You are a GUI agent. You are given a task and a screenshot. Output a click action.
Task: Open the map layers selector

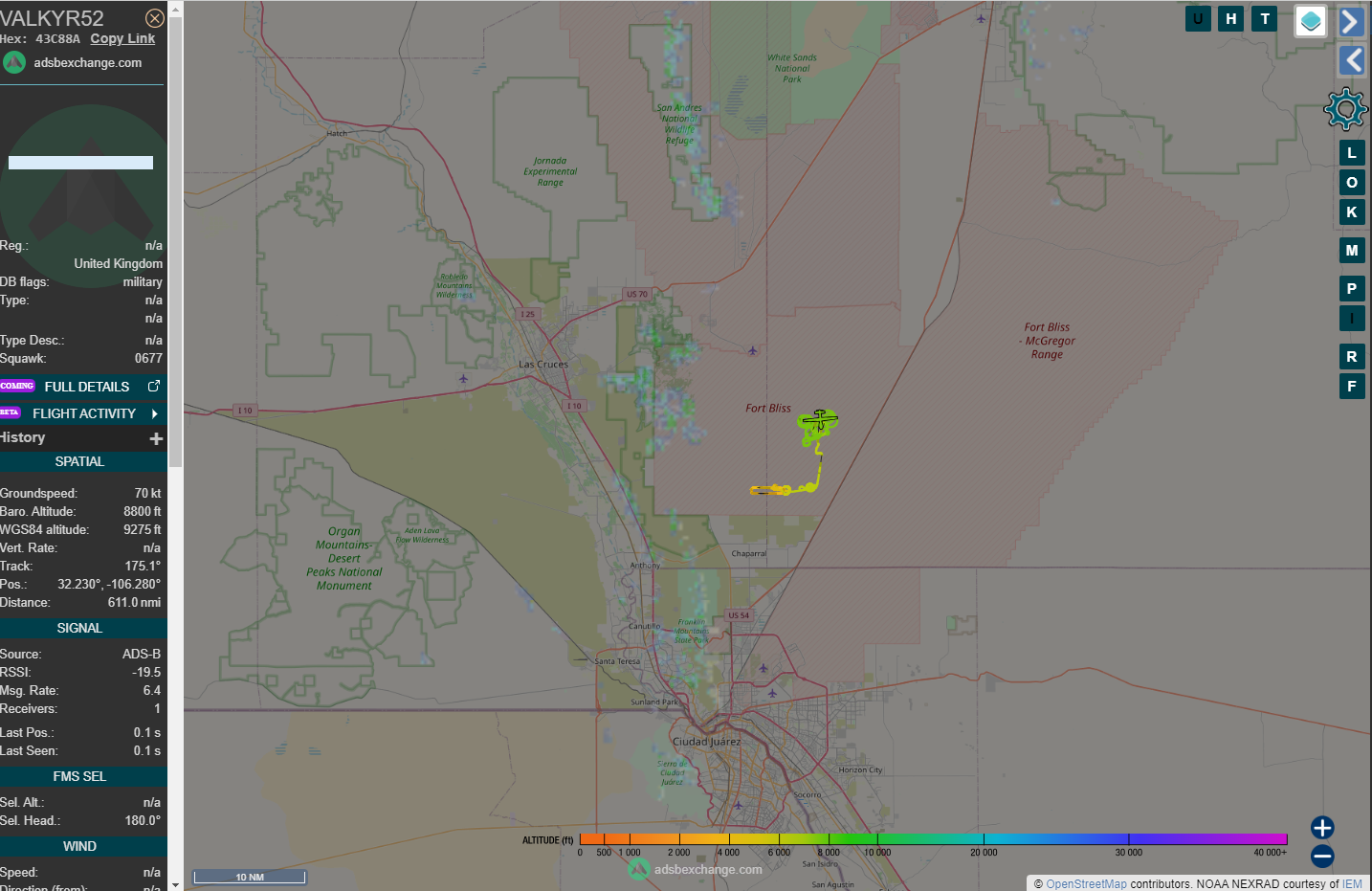[x=1311, y=21]
